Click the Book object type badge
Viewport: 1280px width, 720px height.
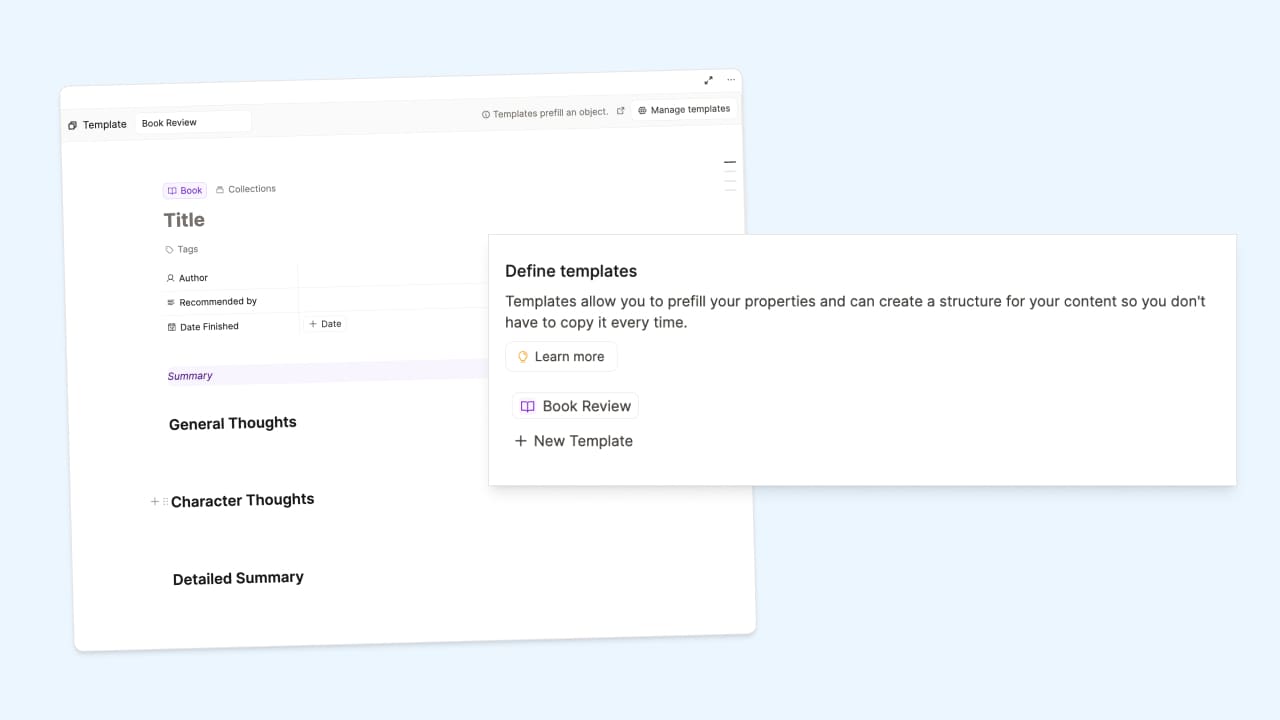(x=185, y=190)
